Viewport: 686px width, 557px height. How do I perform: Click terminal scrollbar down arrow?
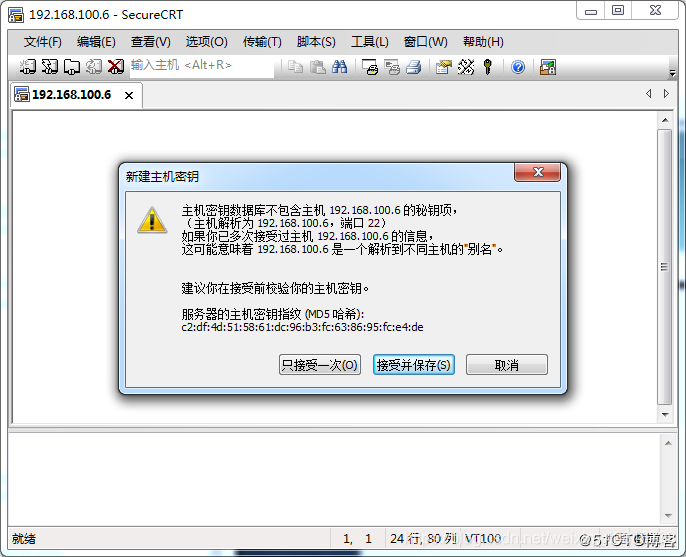[665, 414]
